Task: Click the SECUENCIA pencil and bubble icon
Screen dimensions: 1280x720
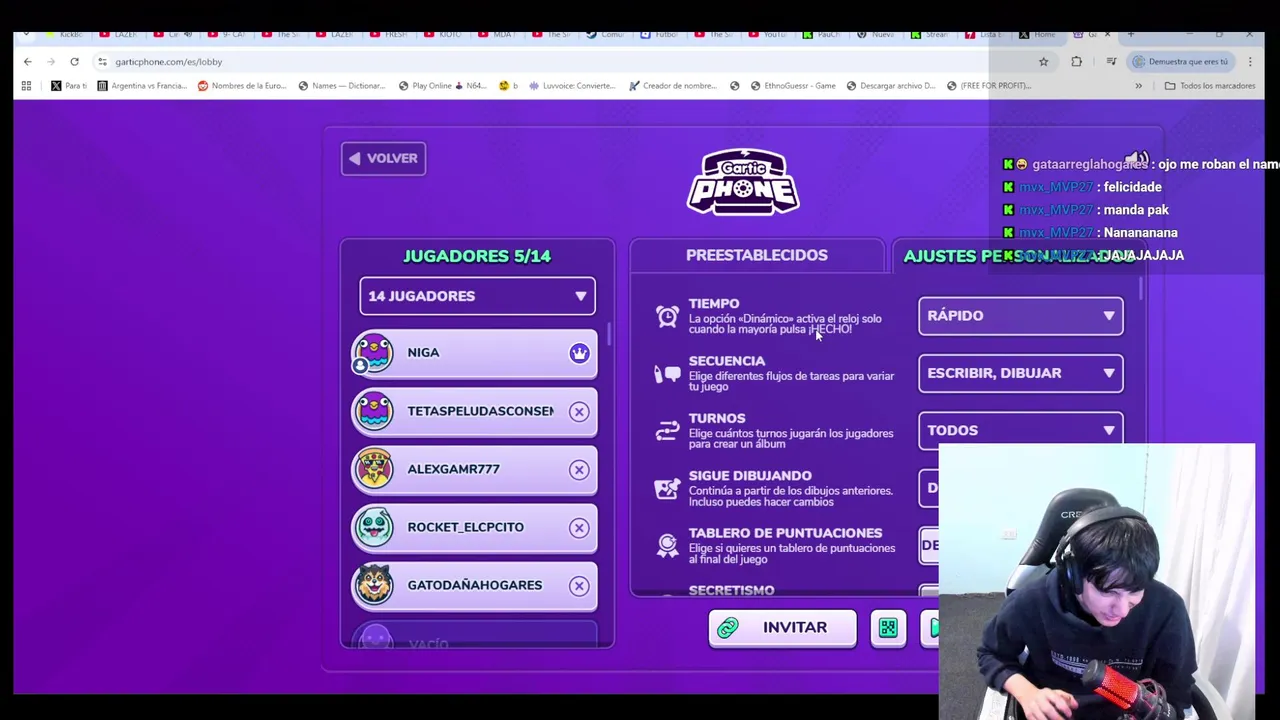Action: (x=667, y=374)
